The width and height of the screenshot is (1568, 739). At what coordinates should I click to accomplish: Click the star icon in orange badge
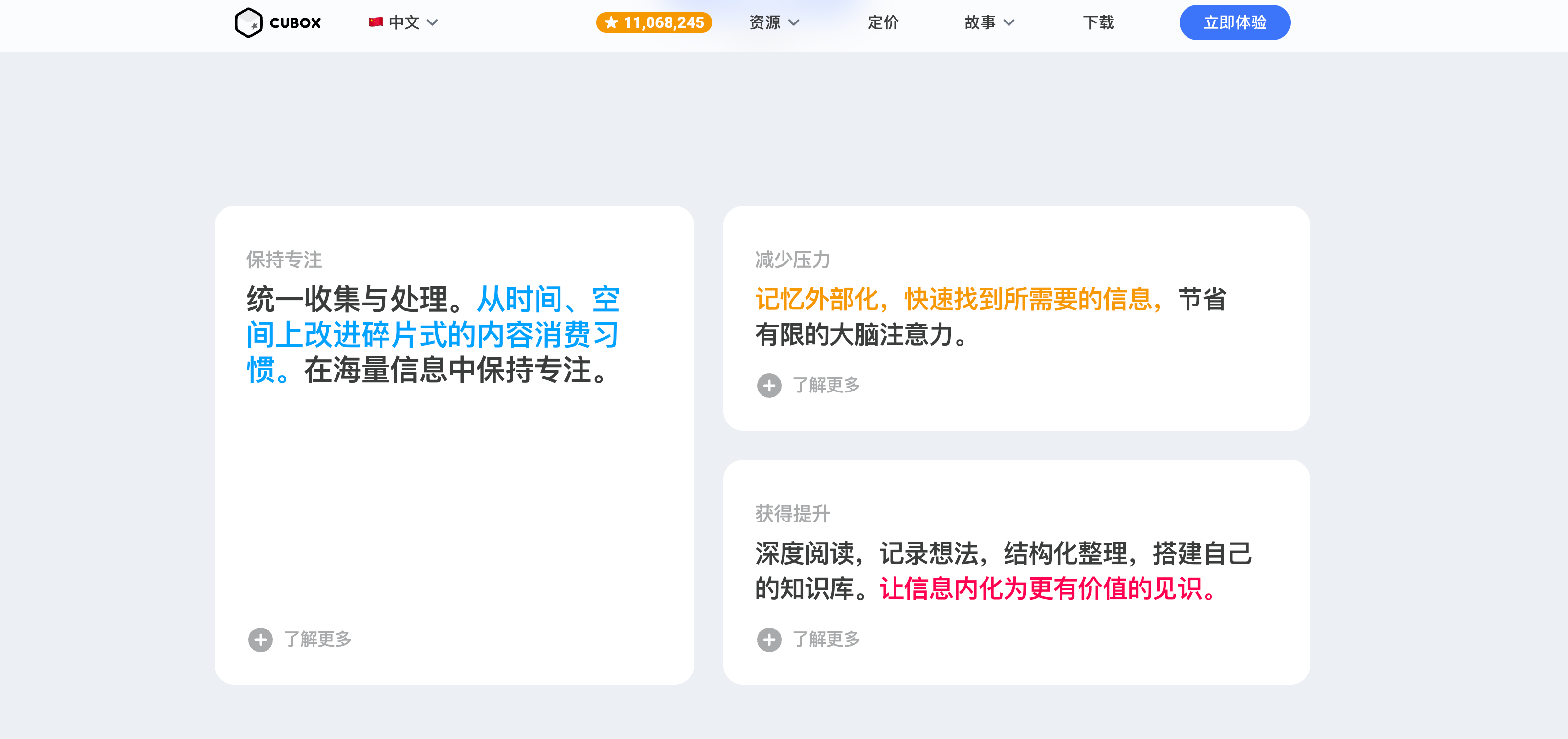[x=611, y=22]
